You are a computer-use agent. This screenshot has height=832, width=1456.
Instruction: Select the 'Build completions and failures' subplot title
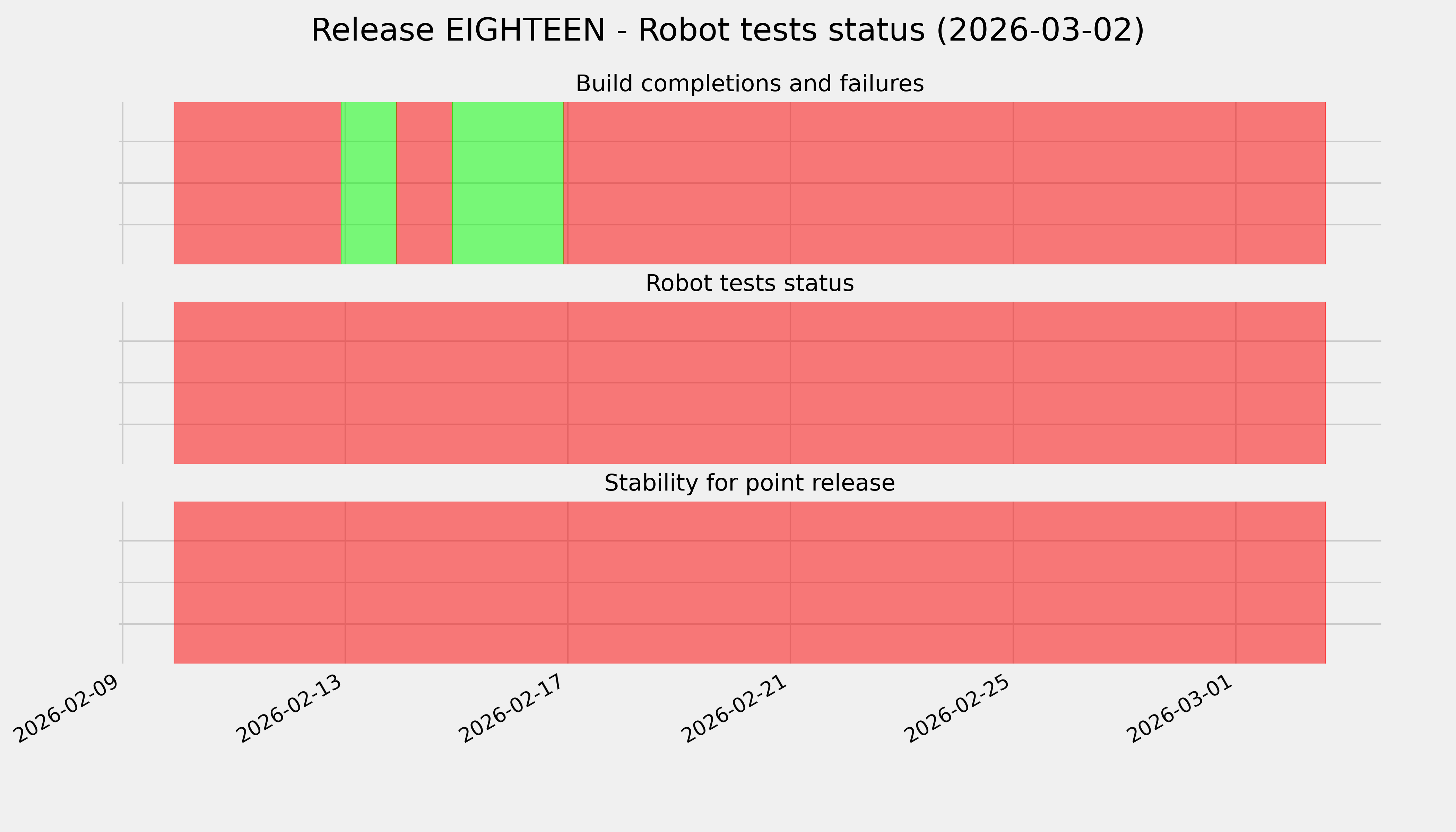[749, 84]
